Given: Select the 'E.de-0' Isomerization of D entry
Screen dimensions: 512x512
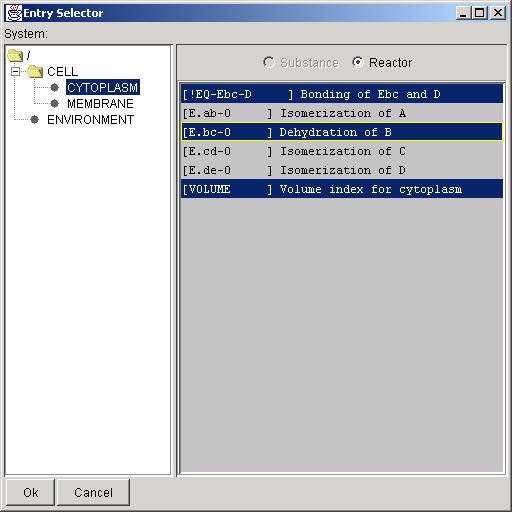Looking at the screenshot, I should coord(342,170).
